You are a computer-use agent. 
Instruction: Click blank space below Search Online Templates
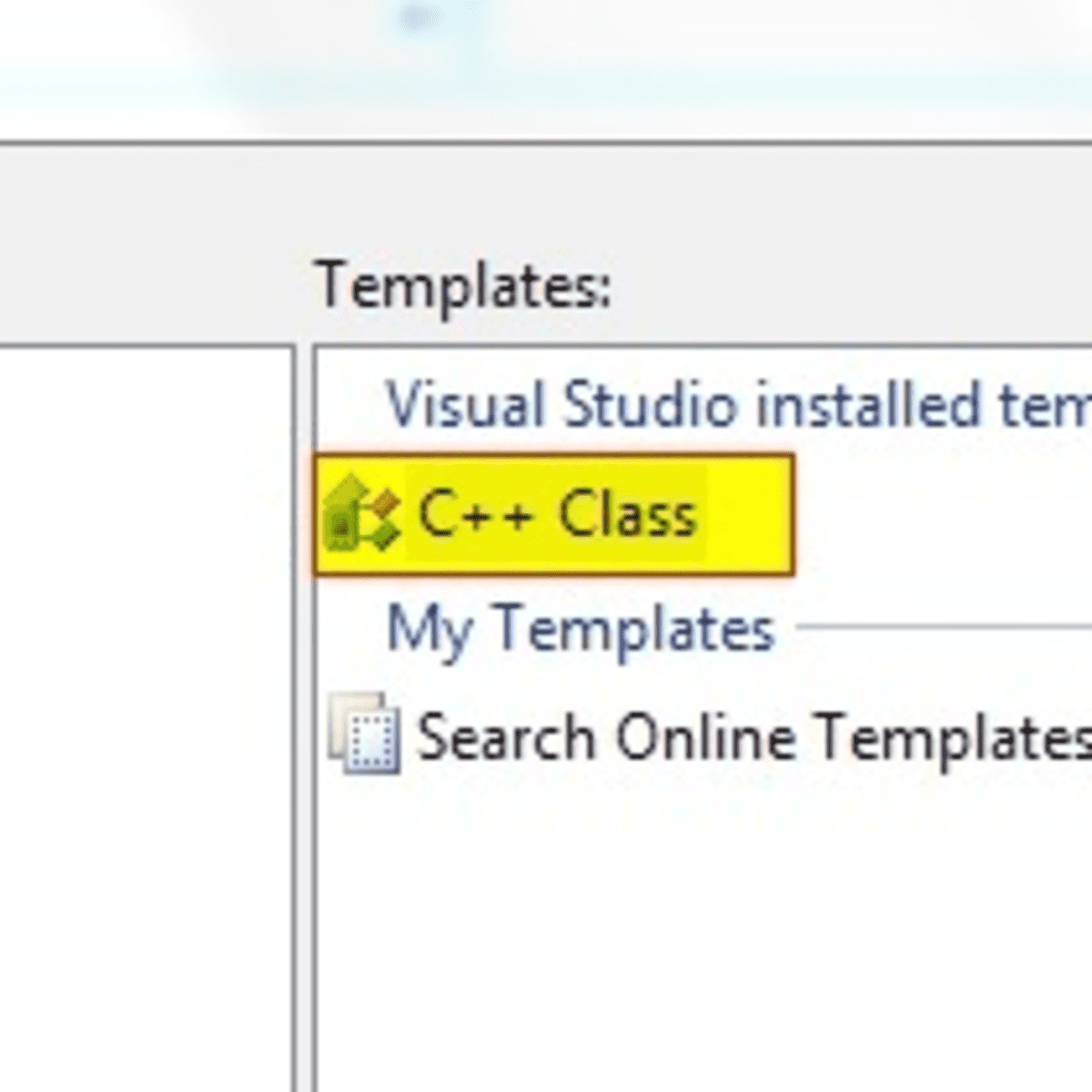[x=701, y=910]
